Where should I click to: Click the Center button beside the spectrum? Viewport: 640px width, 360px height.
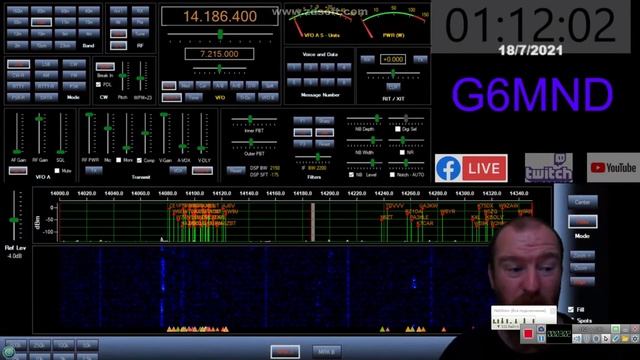(x=582, y=202)
